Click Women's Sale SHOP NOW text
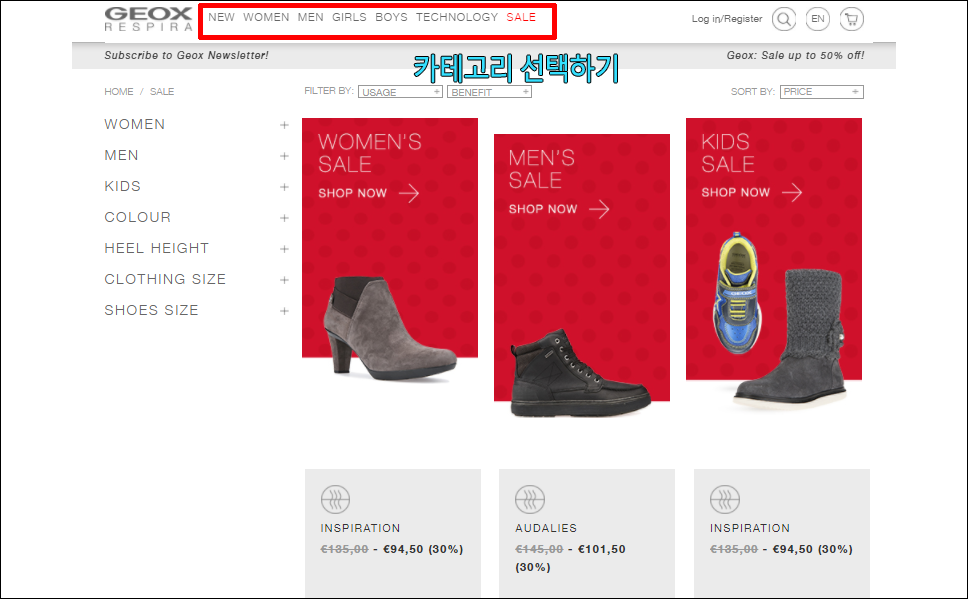This screenshot has width=968, height=599. (353, 193)
